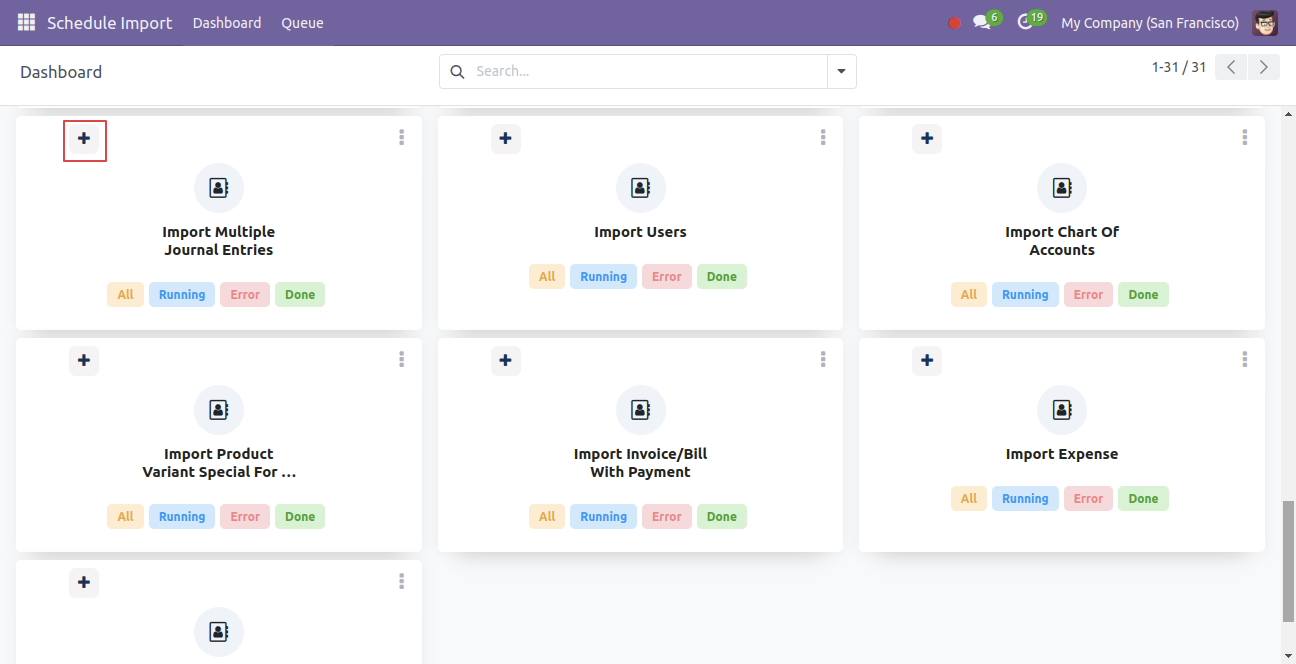Click Running on Import Multiple Journal Entries
The width and height of the screenshot is (1296, 664).
182,295
